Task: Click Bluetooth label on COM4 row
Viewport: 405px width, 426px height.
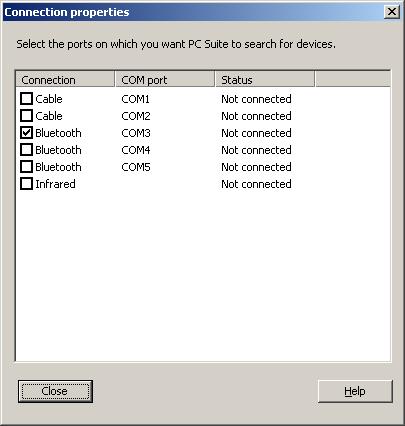Action: tap(58, 150)
